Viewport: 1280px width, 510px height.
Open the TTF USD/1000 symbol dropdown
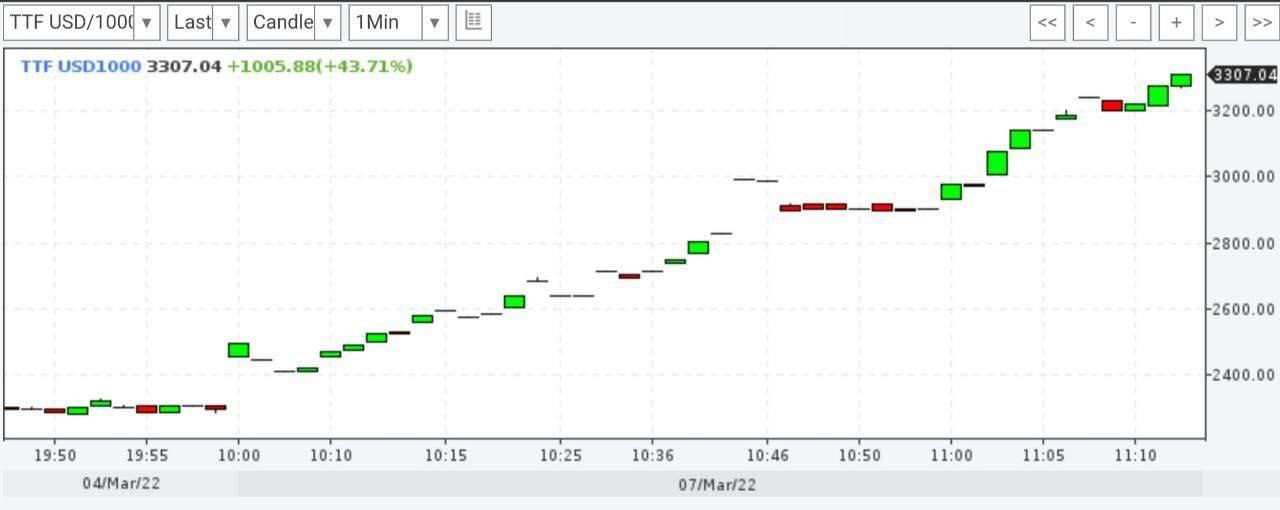pos(82,22)
